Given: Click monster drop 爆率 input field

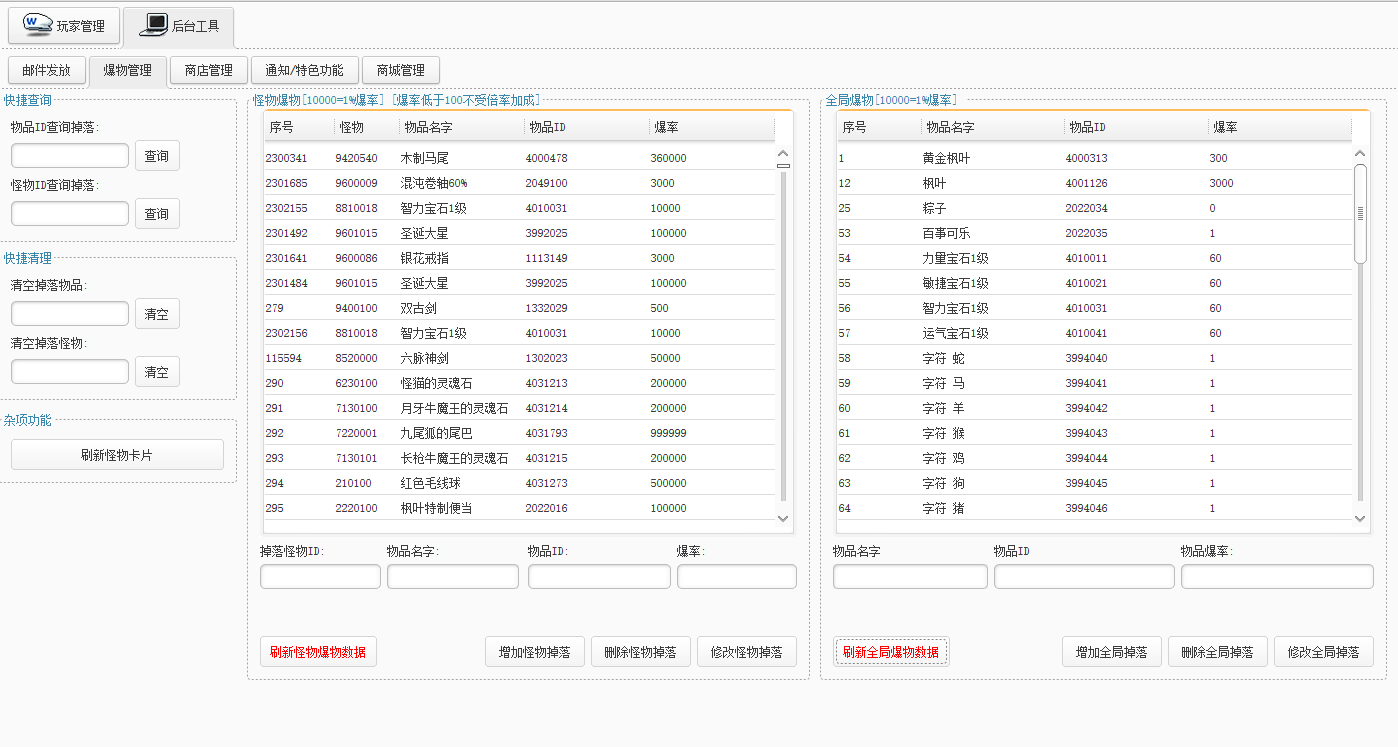Looking at the screenshot, I should coord(737,576).
